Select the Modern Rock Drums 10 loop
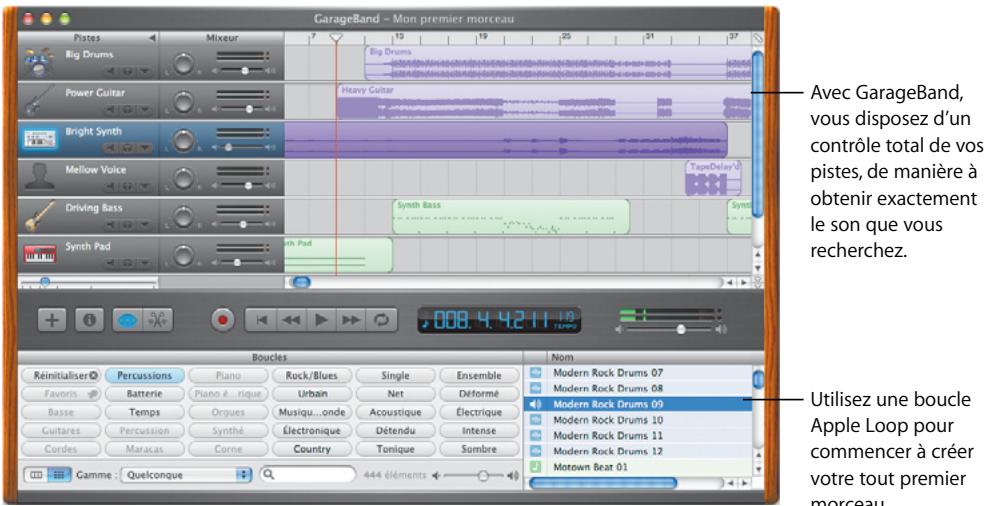 click(638, 420)
